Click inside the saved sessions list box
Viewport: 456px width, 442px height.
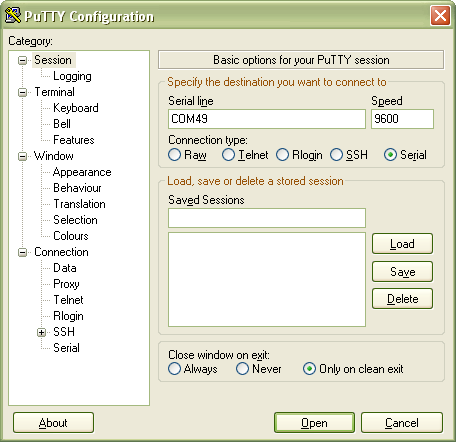point(267,279)
